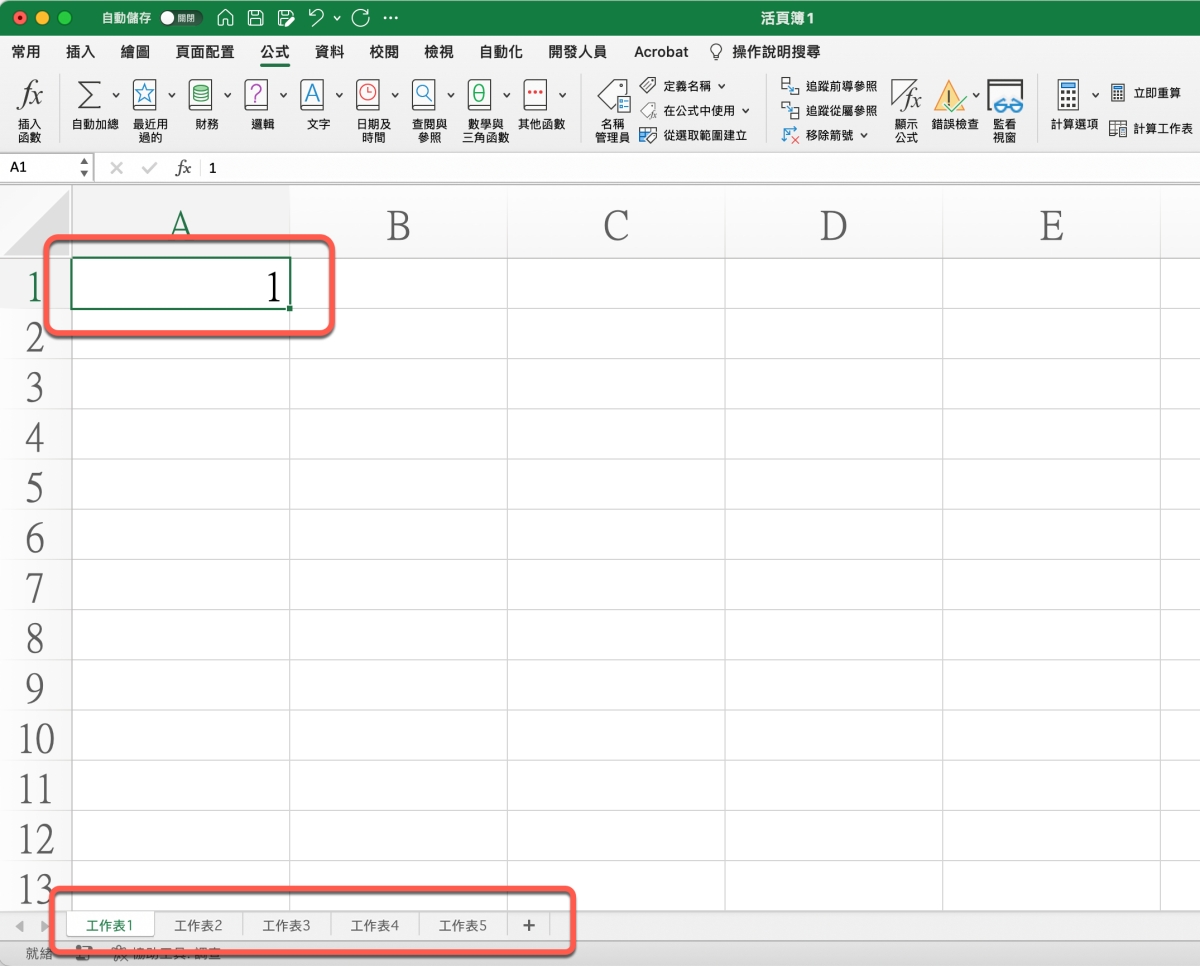This screenshot has height=966, width=1200.
Task: Select cell A1 containing 1
Action: 181,283
